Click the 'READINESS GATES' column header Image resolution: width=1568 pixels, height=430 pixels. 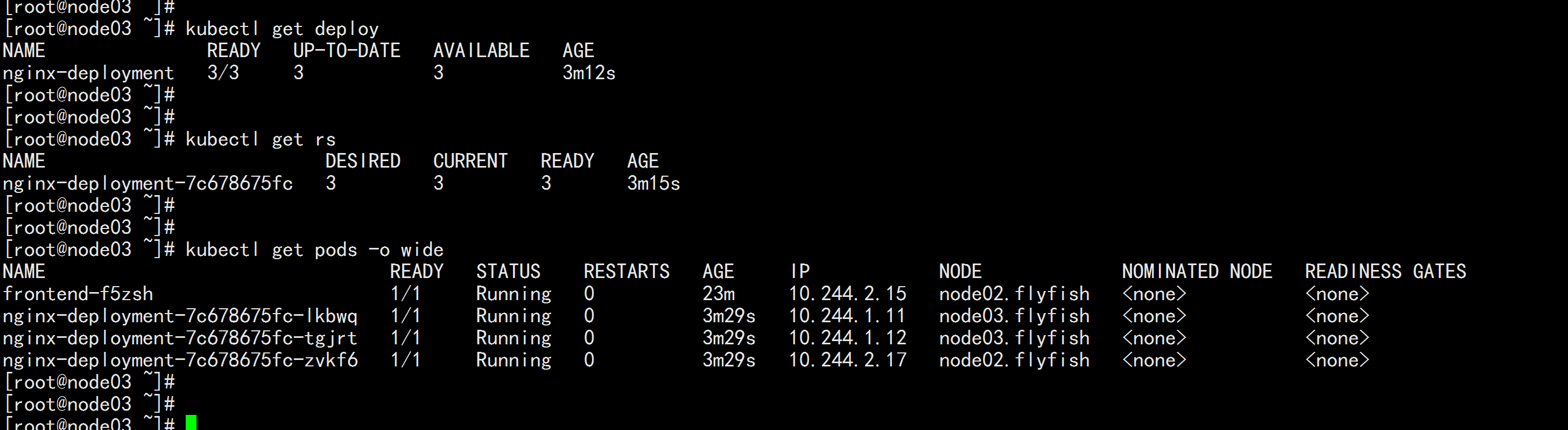point(1386,271)
